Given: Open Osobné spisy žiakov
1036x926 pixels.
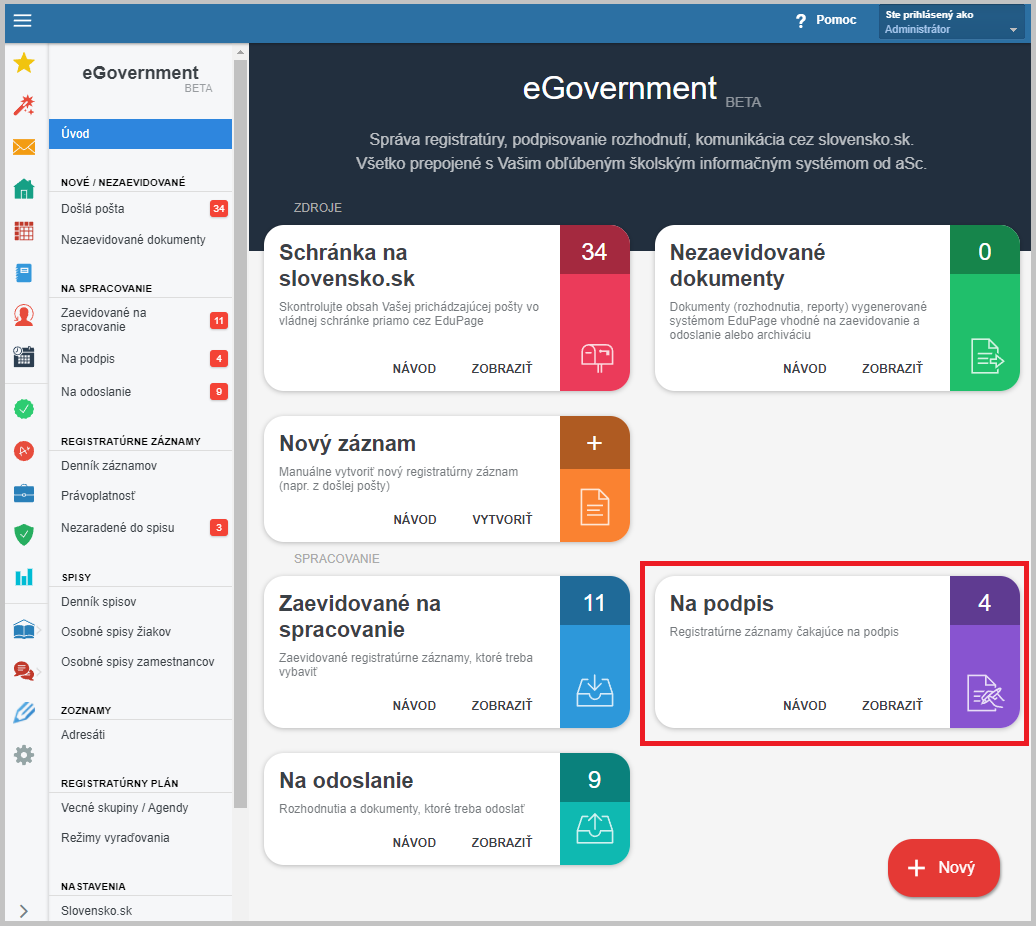Looking at the screenshot, I should coord(140,631).
